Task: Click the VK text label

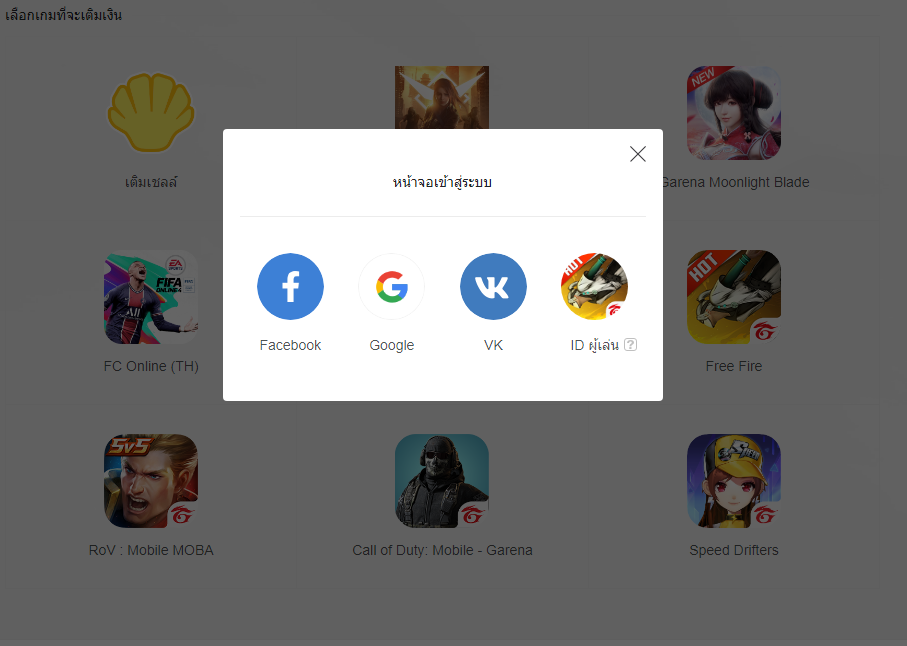Action: [x=493, y=345]
